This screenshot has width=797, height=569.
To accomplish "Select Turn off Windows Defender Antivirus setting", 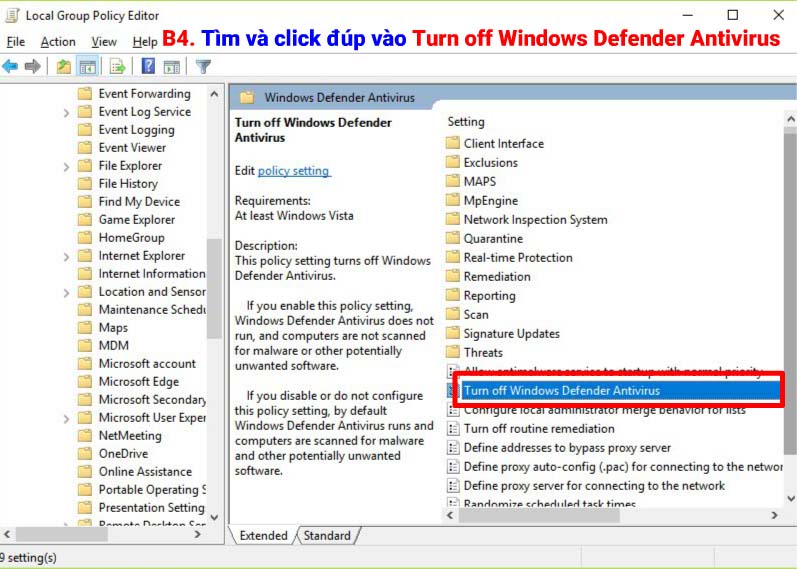I will [x=562, y=390].
